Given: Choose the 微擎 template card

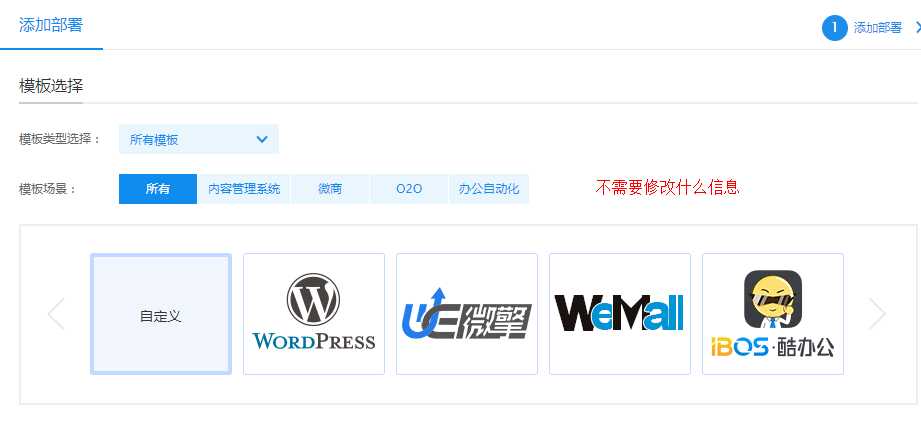Looking at the screenshot, I should coord(467,314).
